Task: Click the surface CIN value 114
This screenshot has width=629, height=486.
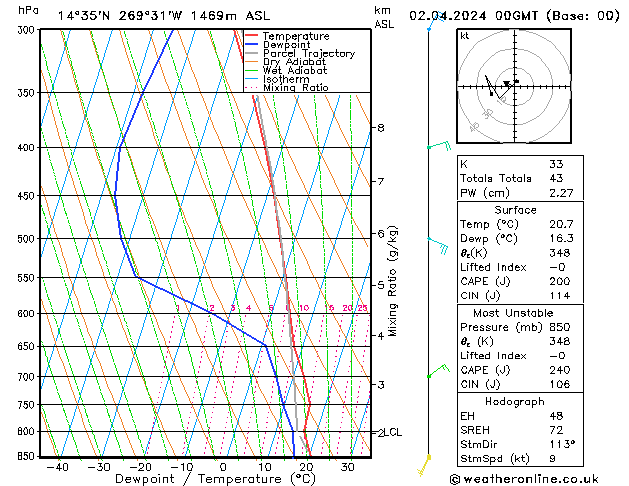Action: click(560, 296)
